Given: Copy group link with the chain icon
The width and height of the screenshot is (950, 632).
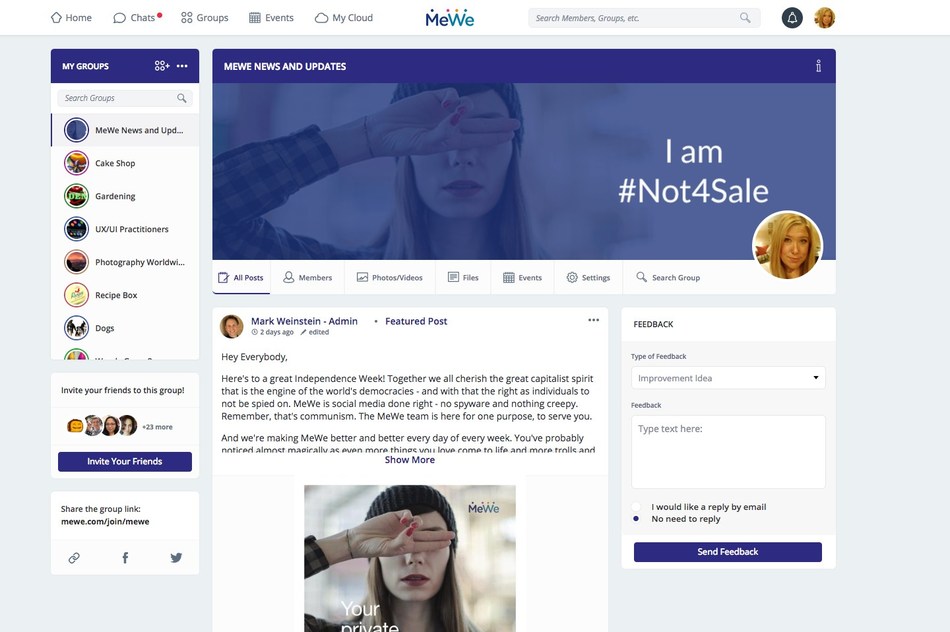Looking at the screenshot, I should [74, 558].
